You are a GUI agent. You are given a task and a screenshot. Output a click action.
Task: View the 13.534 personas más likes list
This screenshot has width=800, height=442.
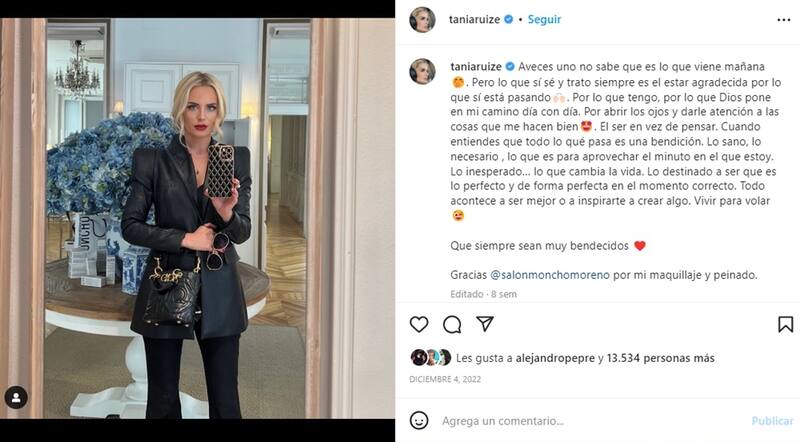click(660, 358)
